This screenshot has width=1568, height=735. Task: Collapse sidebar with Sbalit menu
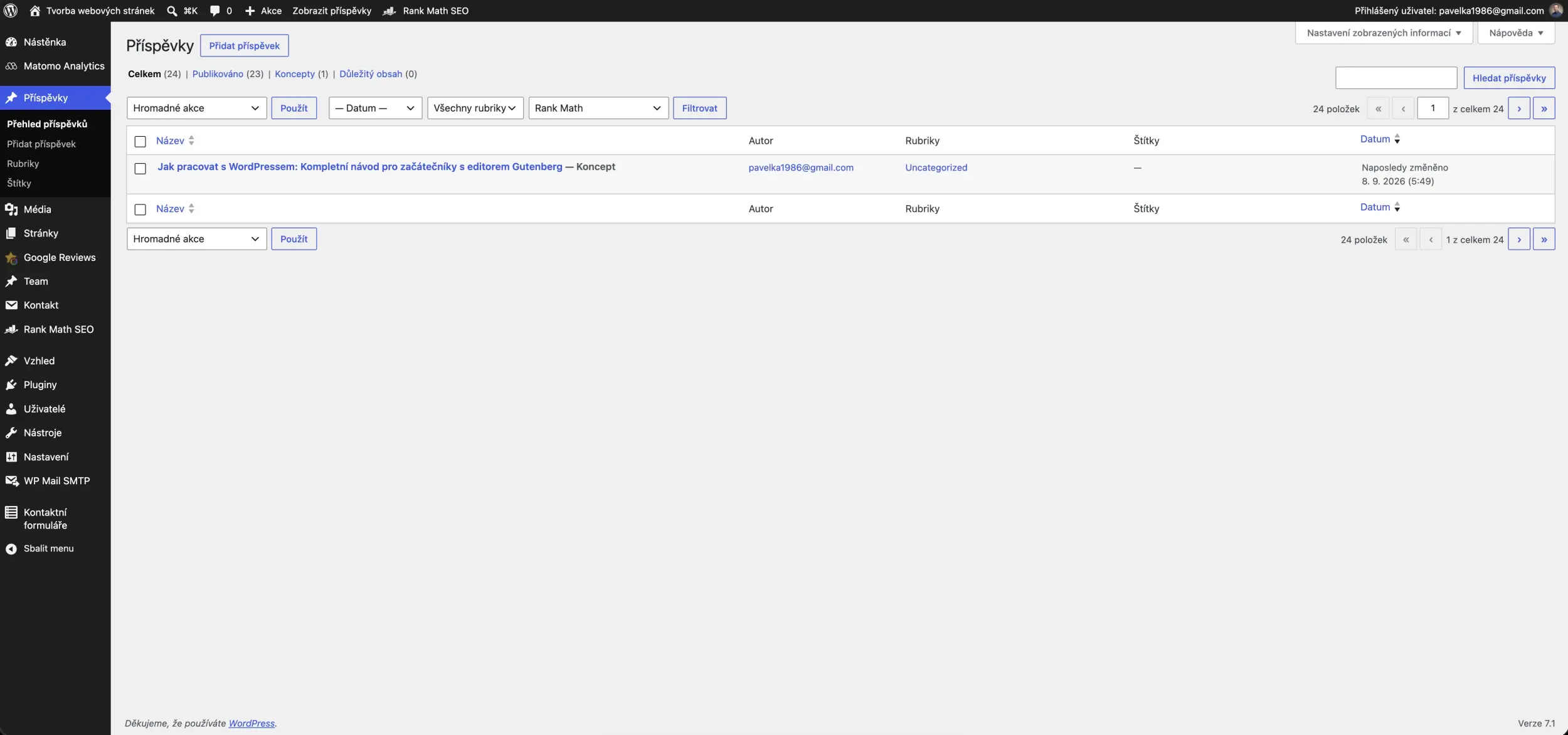(40, 549)
